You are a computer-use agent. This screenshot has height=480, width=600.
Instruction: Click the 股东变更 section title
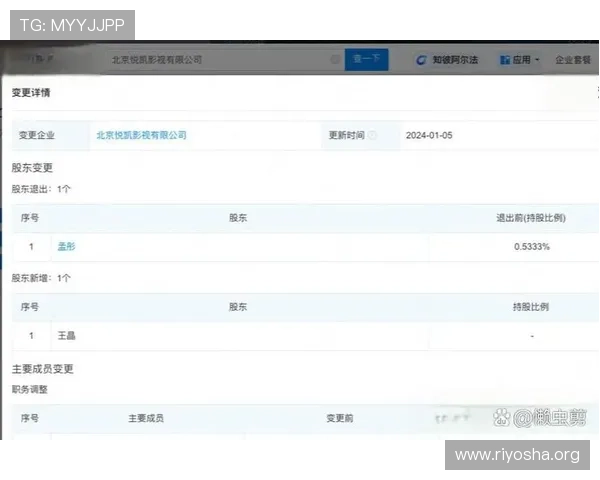point(32,168)
